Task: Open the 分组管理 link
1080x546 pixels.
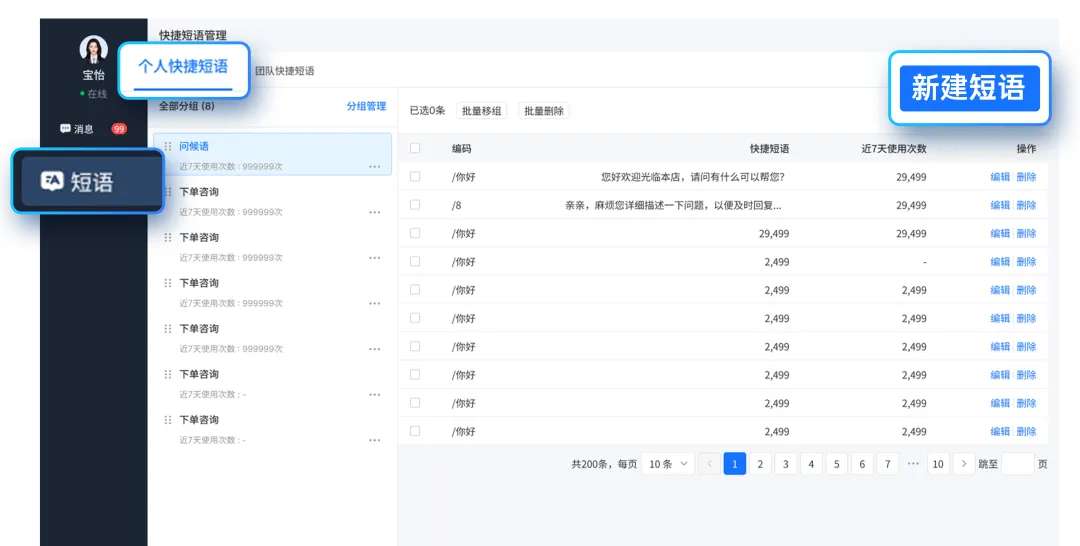Action: click(x=366, y=106)
